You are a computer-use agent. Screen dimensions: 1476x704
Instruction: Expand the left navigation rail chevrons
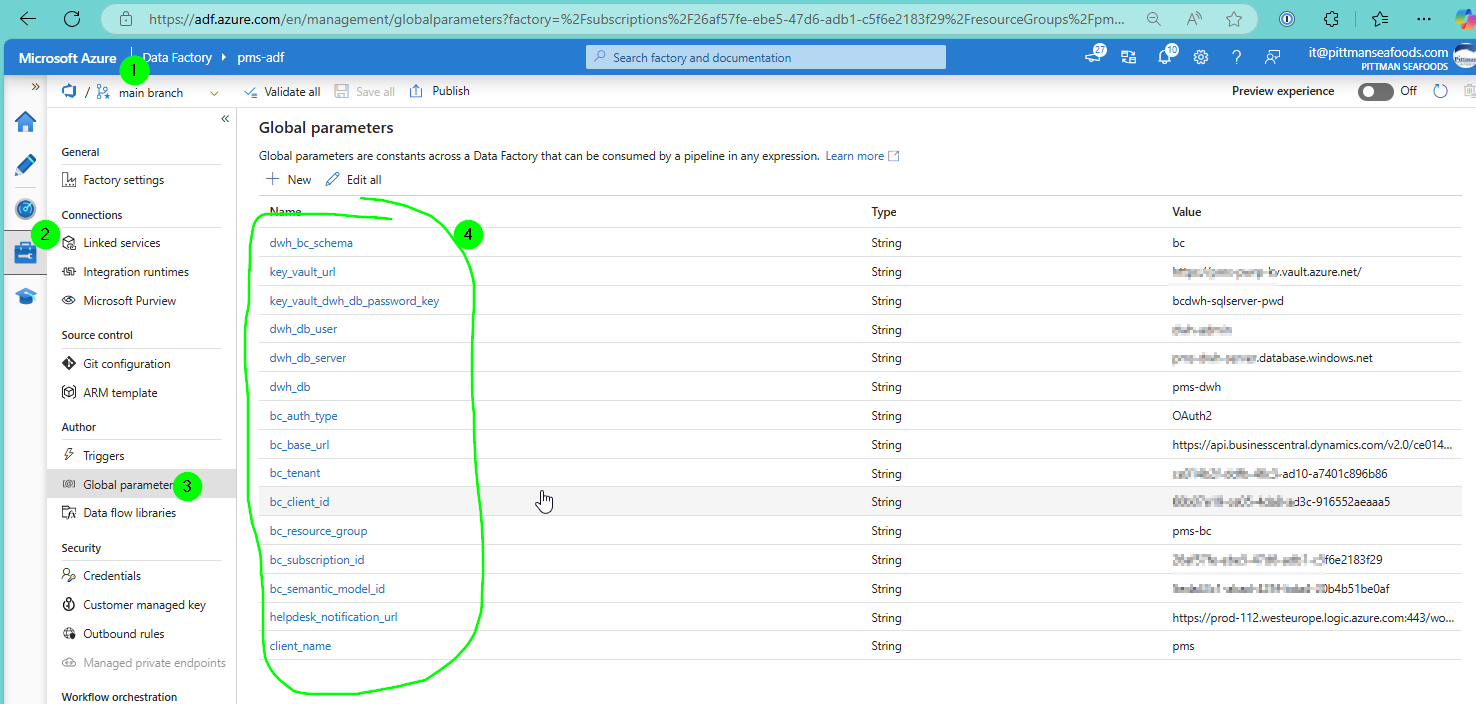coord(35,87)
